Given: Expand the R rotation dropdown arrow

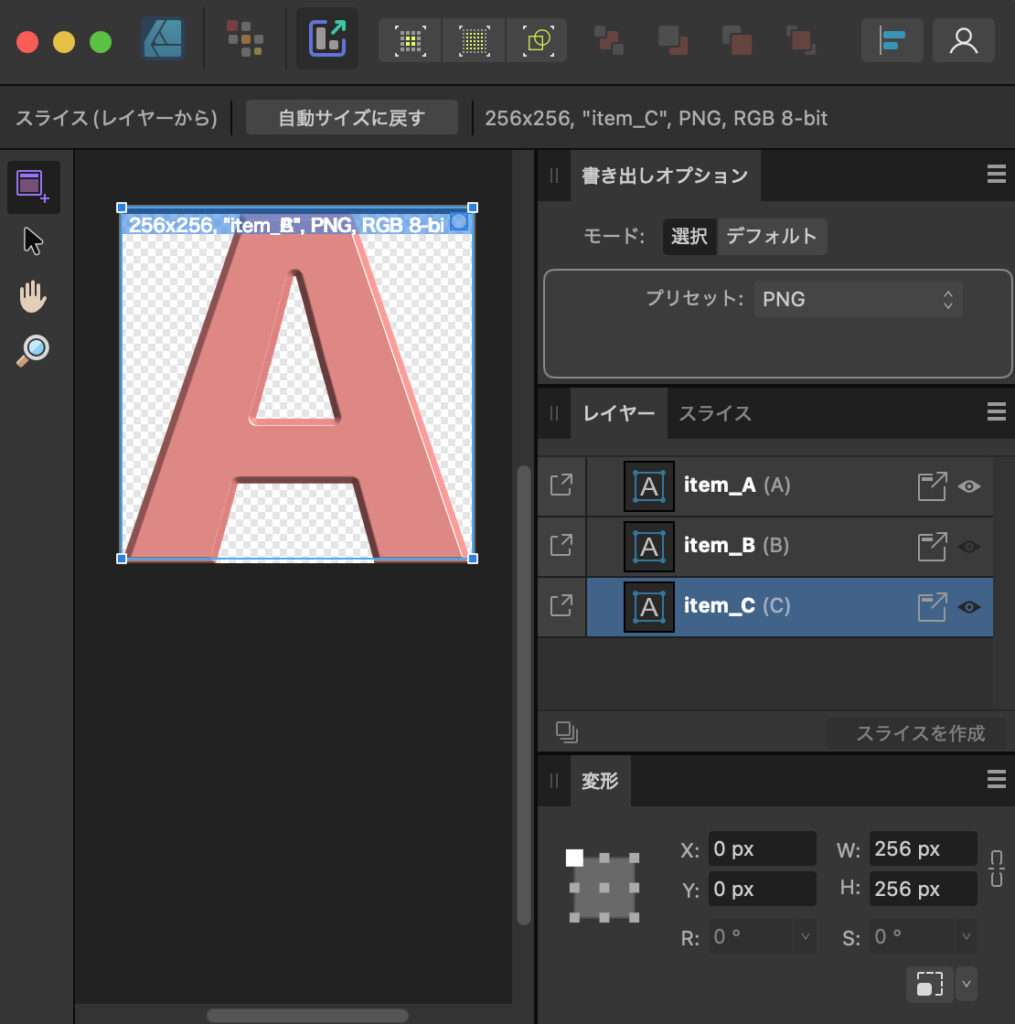Looking at the screenshot, I should point(805,938).
